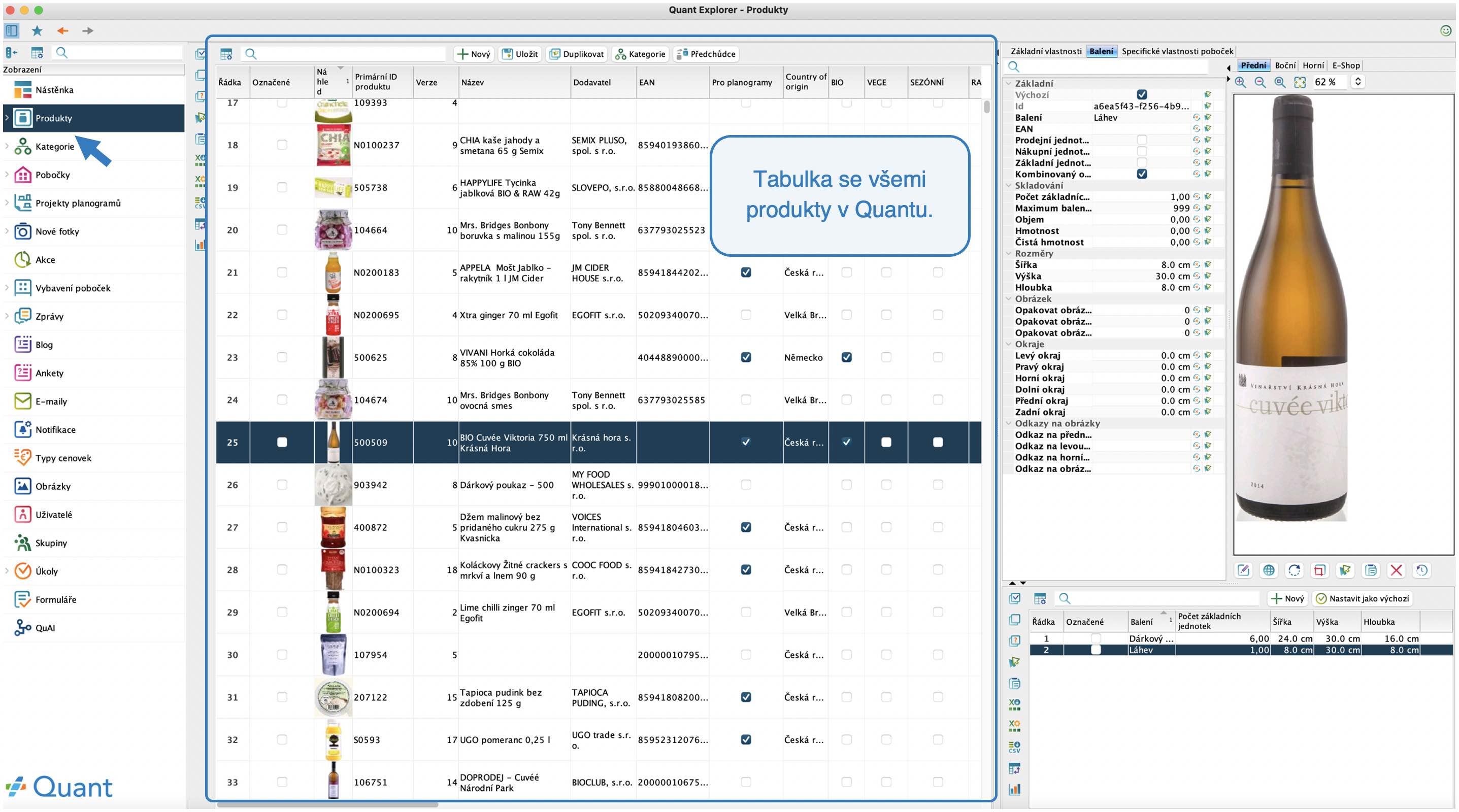Click the Kategorie toolbar button
Image resolution: width=1459 pixels, height=812 pixels.
tap(640, 54)
